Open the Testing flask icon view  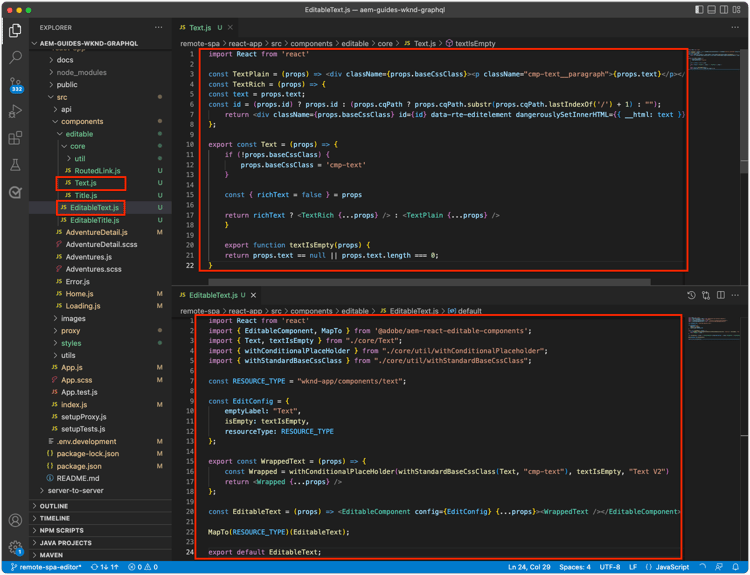click(x=15, y=165)
